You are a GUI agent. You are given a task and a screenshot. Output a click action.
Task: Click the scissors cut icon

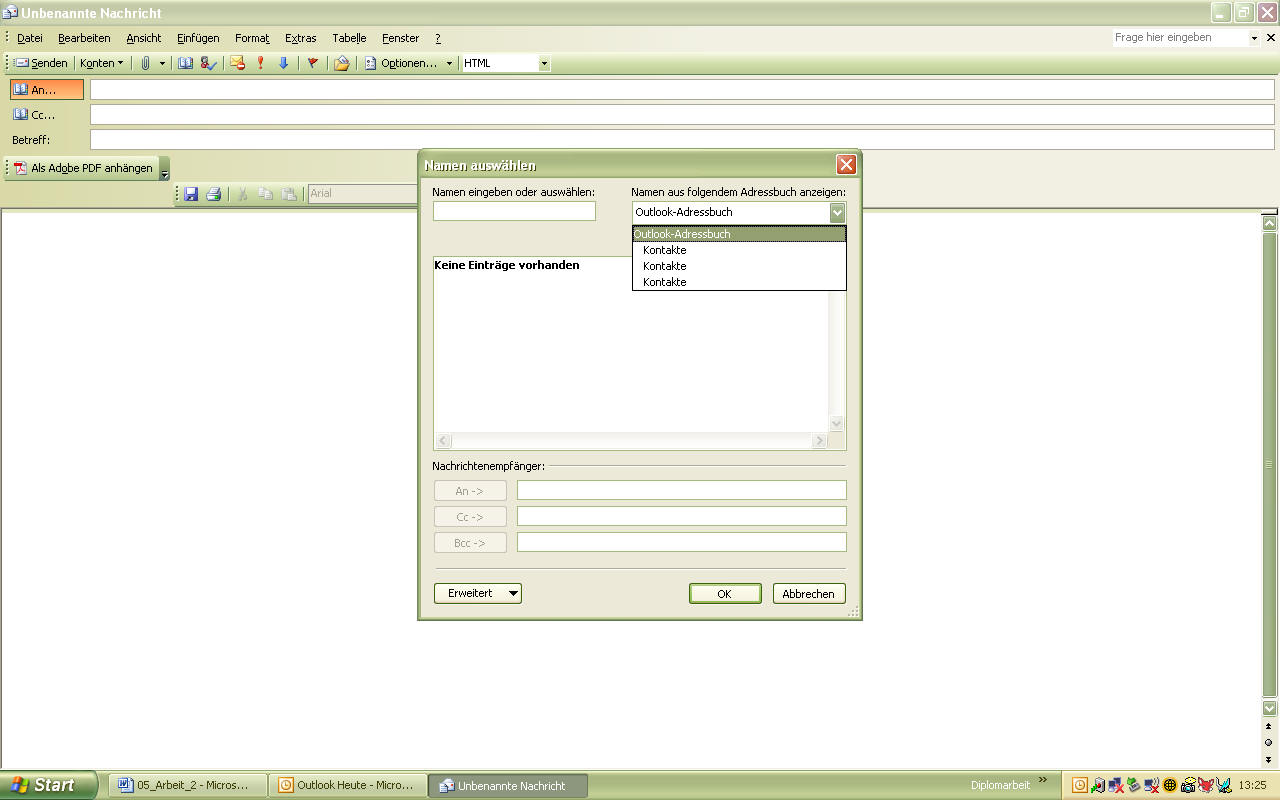click(x=242, y=194)
